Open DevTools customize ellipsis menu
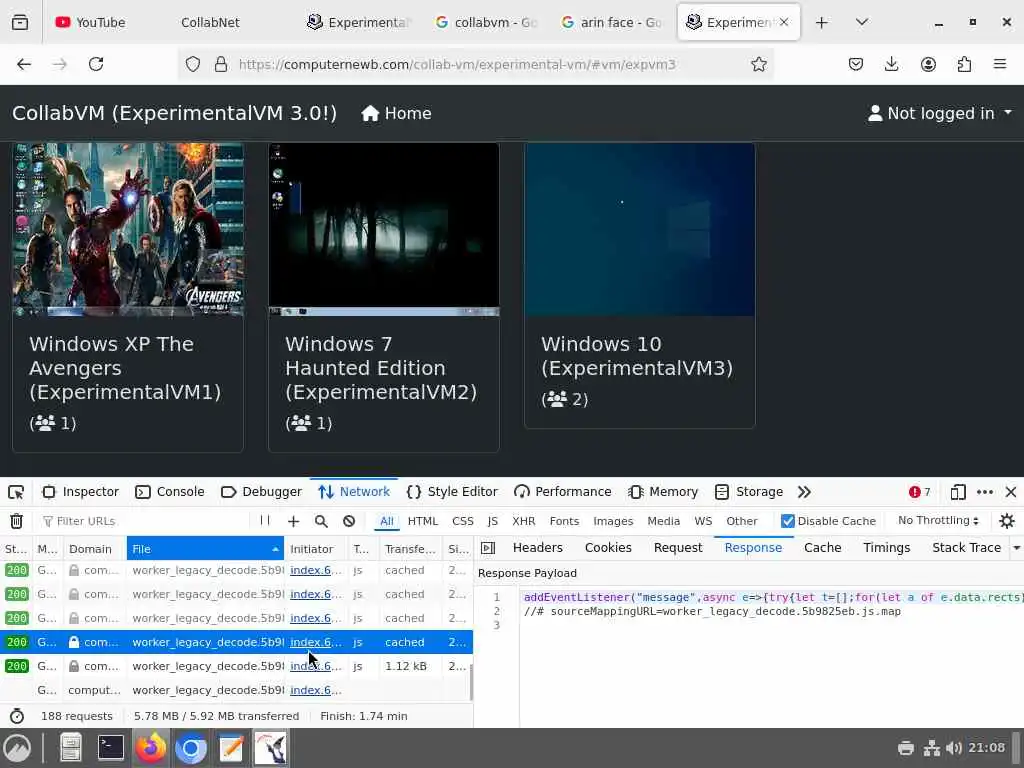The height and width of the screenshot is (768, 1024). [x=985, y=492]
